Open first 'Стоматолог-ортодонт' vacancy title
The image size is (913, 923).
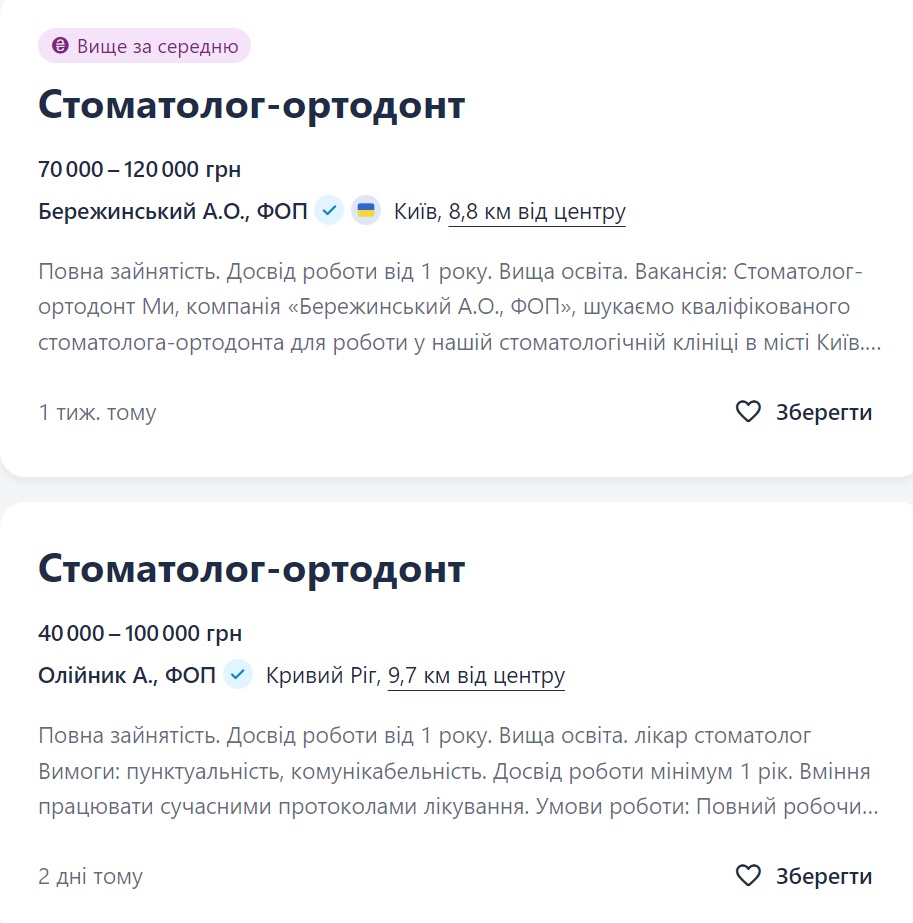coord(250,104)
